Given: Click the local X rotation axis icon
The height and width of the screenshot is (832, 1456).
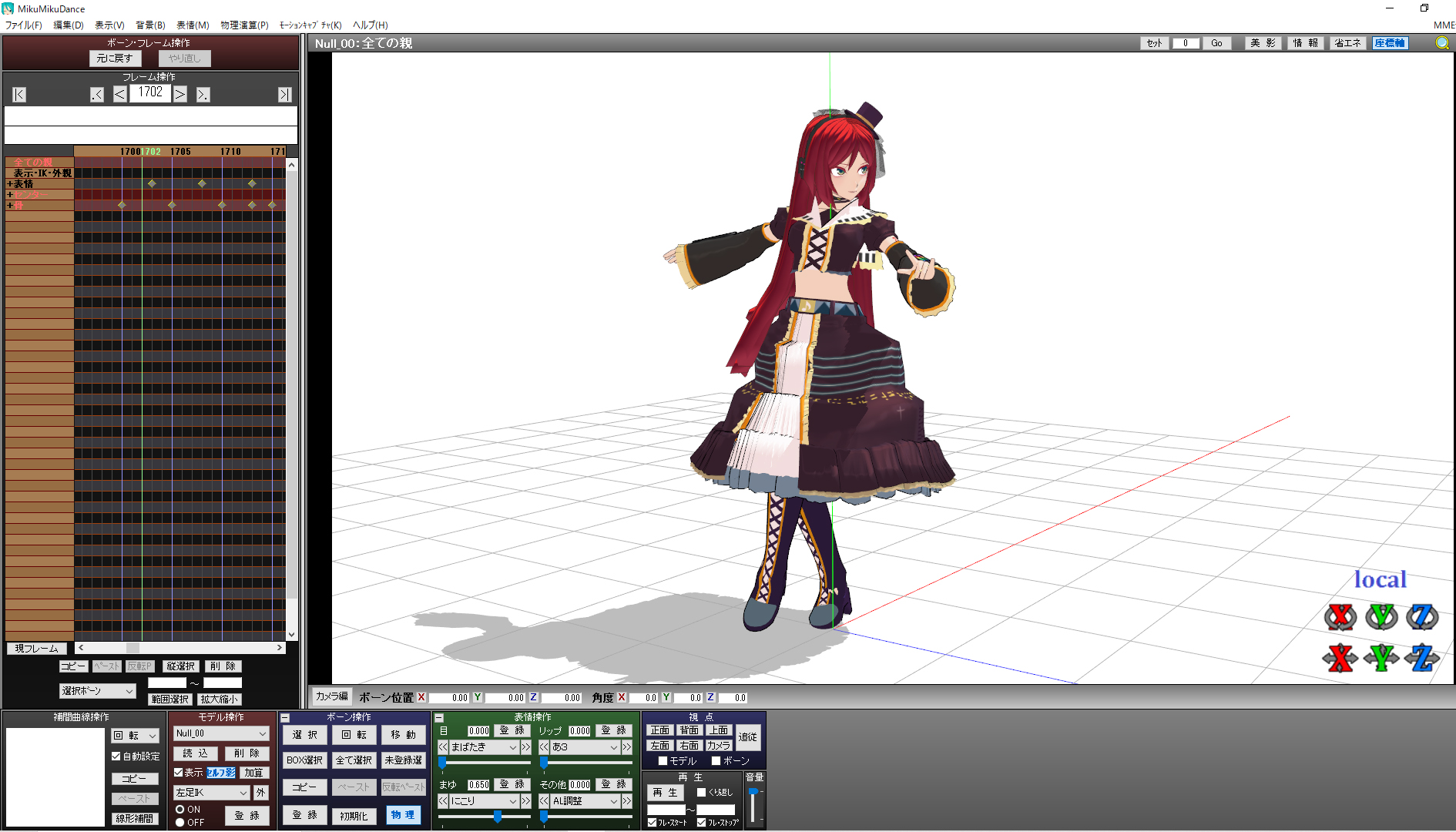Looking at the screenshot, I should point(1340,617).
